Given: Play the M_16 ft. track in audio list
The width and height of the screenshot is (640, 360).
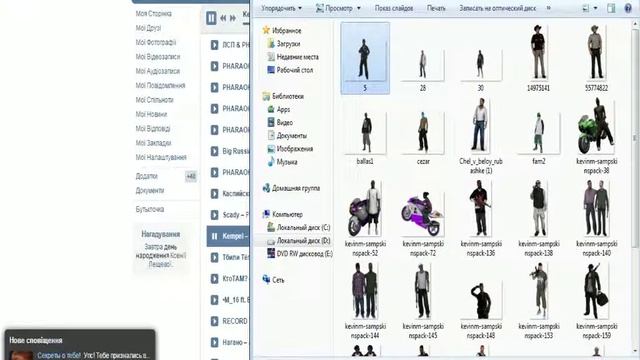Looking at the screenshot, I should click(215, 300).
